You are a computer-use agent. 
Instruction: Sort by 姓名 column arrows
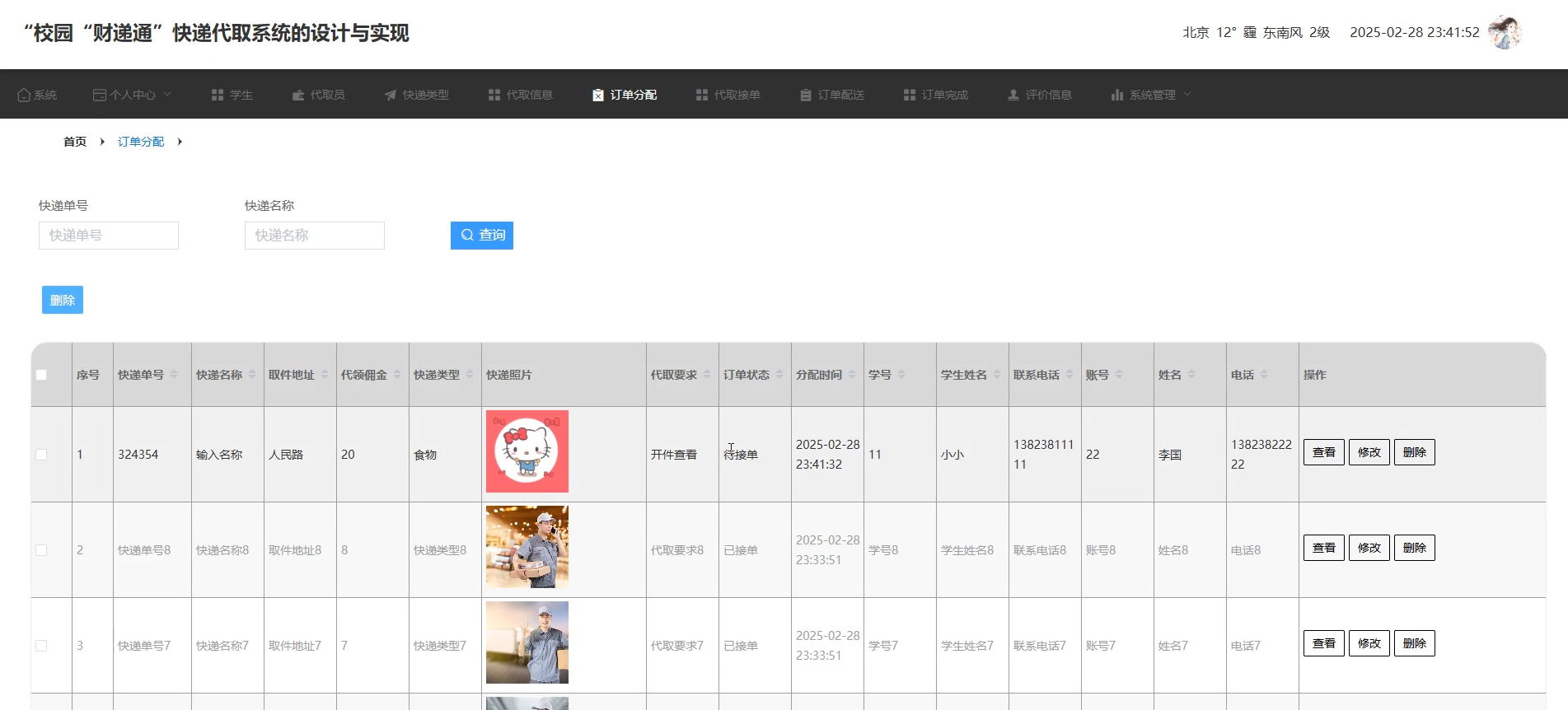(1191, 375)
